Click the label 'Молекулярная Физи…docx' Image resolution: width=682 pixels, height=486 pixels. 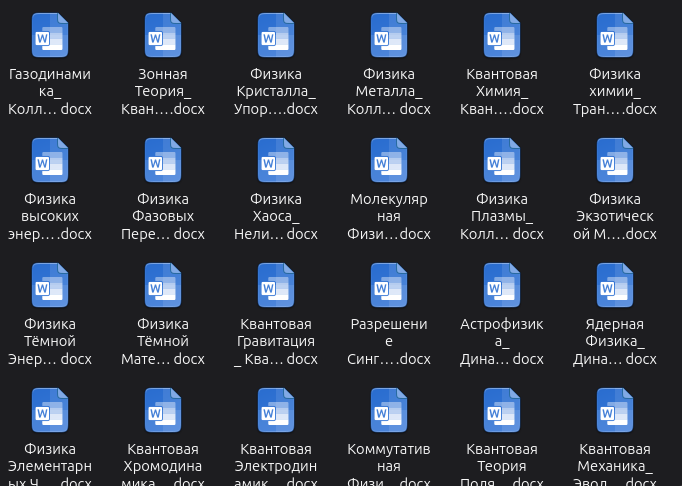coord(389,216)
